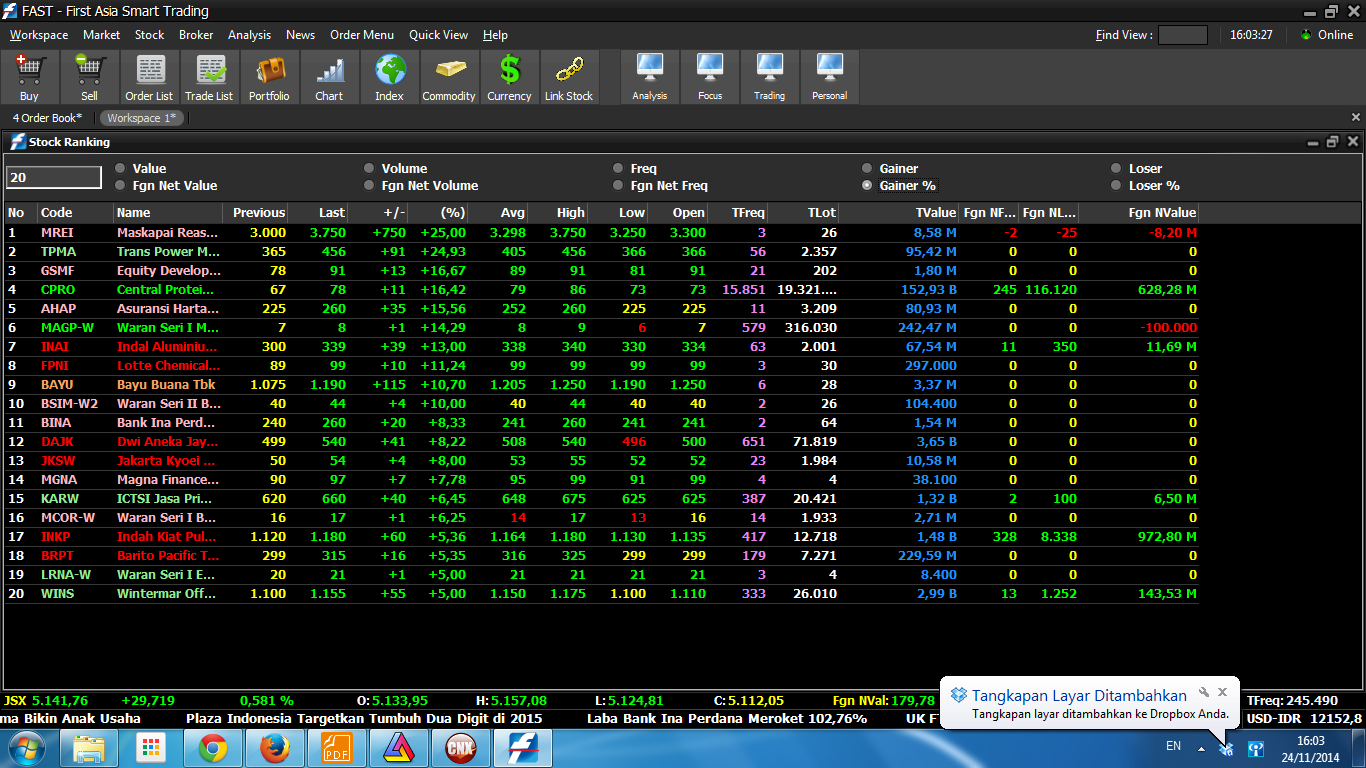Open the Currency dollar icon
Image resolution: width=1366 pixels, height=768 pixels.
click(x=509, y=77)
